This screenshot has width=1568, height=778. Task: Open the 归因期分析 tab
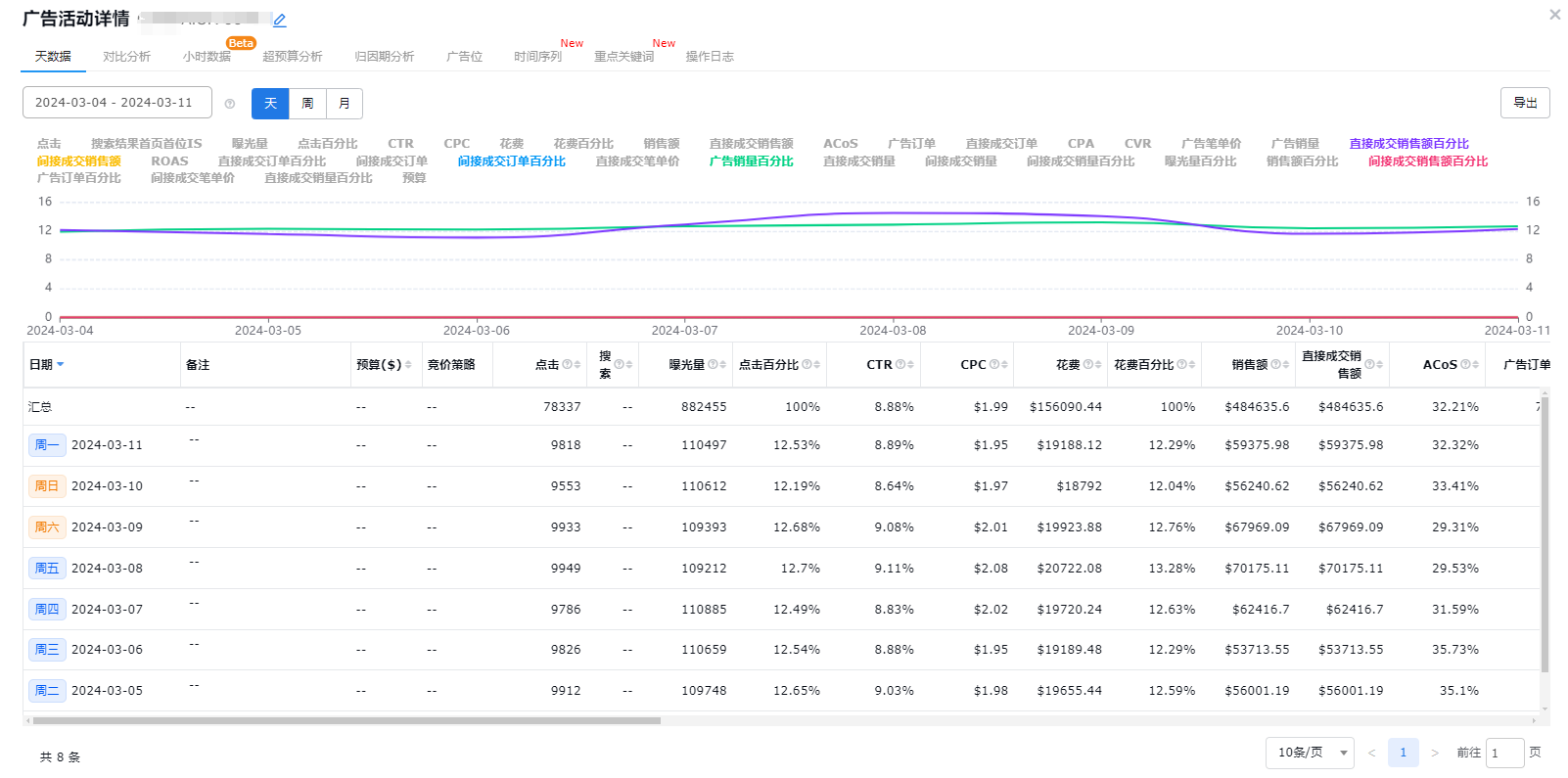(x=384, y=57)
